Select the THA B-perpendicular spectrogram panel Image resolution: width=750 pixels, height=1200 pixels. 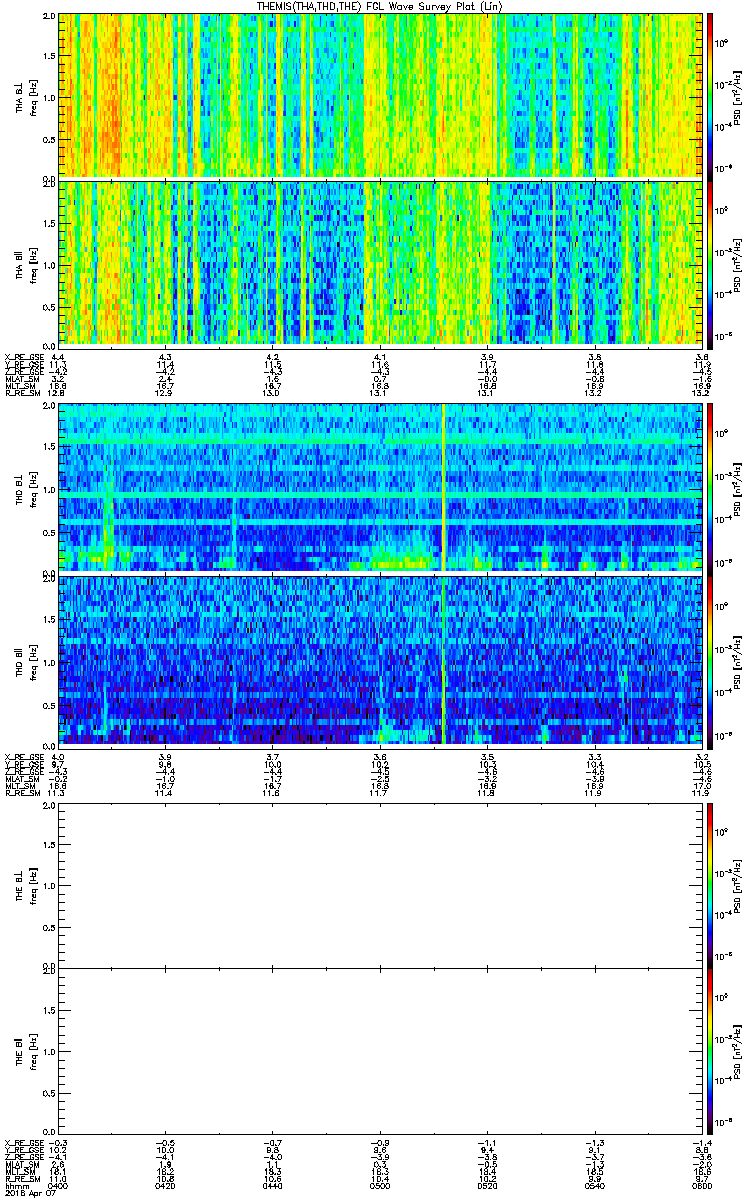tap(380, 96)
